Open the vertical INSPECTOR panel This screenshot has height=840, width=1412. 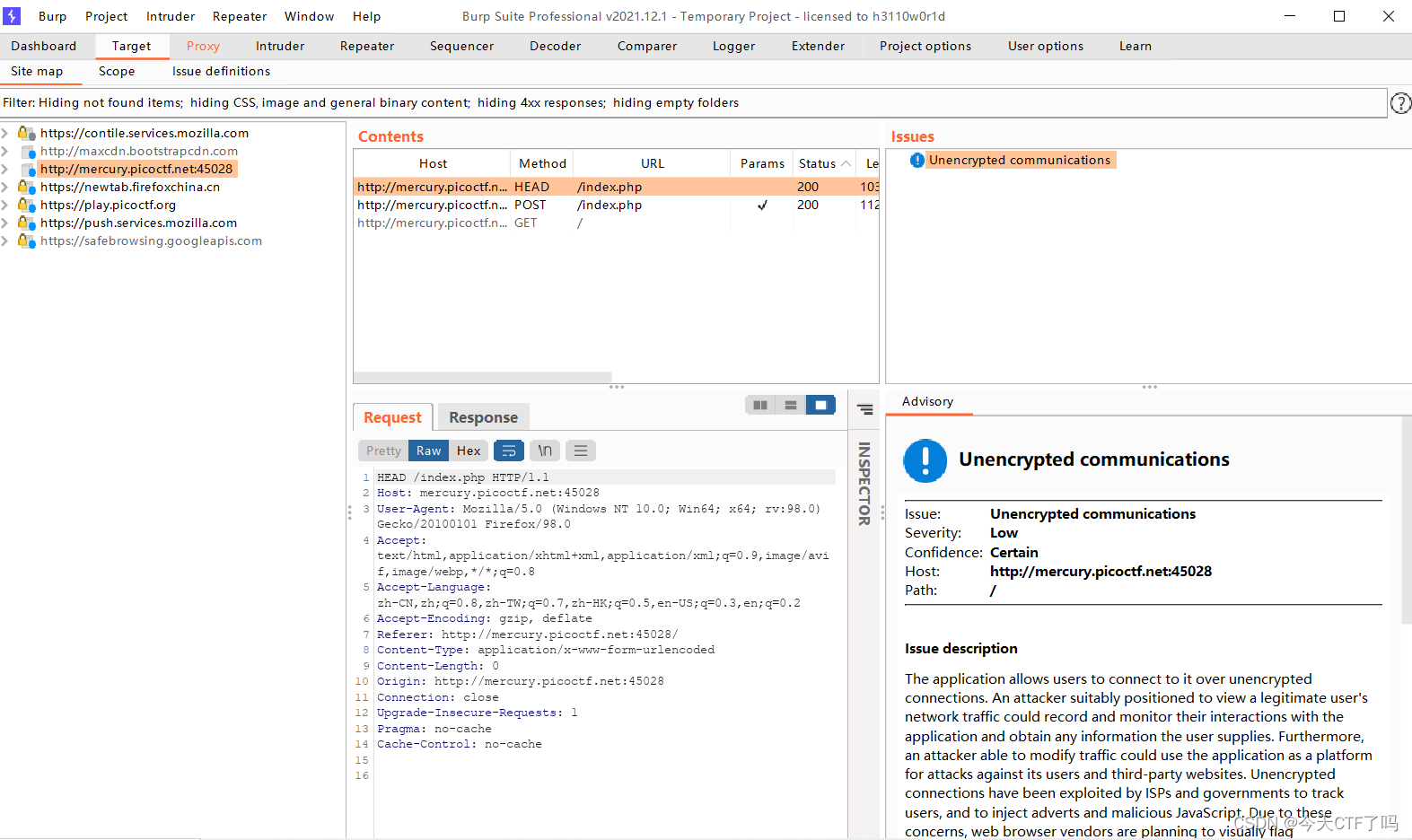tap(864, 484)
